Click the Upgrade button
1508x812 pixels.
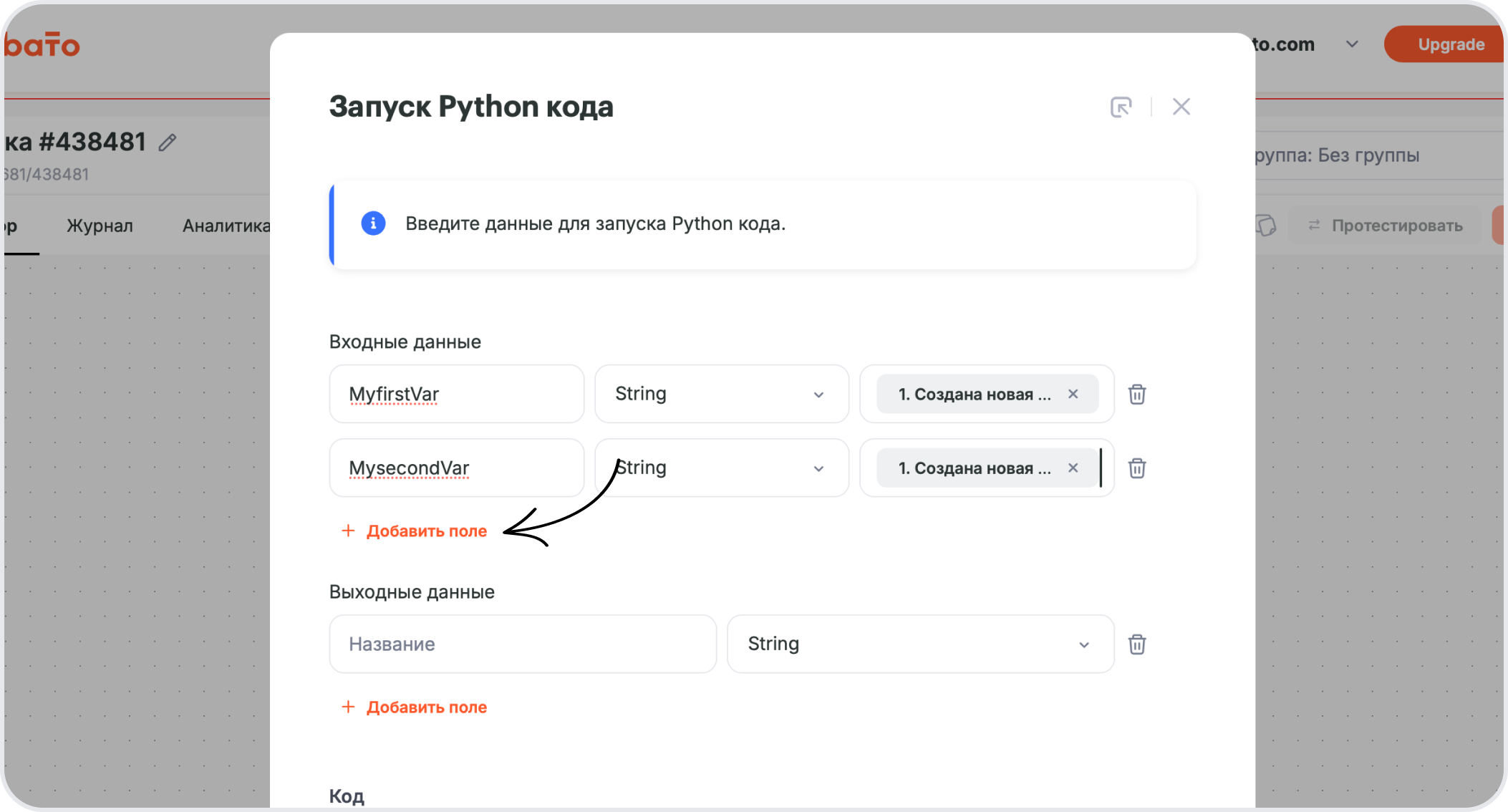click(1450, 44)
